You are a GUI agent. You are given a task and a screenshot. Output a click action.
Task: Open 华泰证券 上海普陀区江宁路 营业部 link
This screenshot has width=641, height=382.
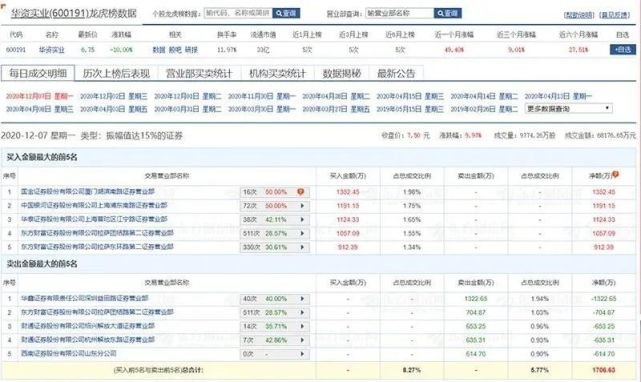94,219
